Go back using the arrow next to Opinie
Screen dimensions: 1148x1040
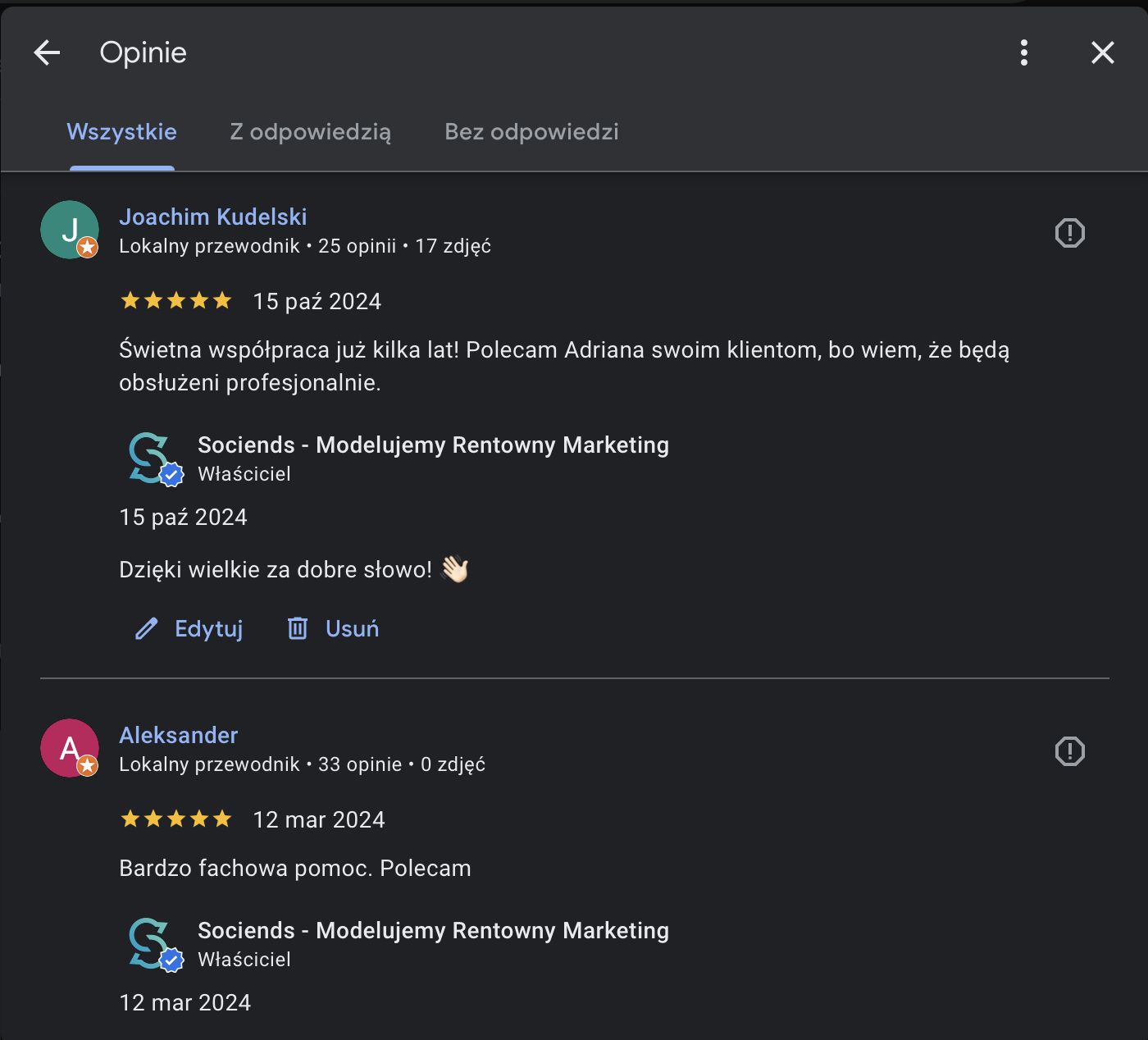coord(47,52)
